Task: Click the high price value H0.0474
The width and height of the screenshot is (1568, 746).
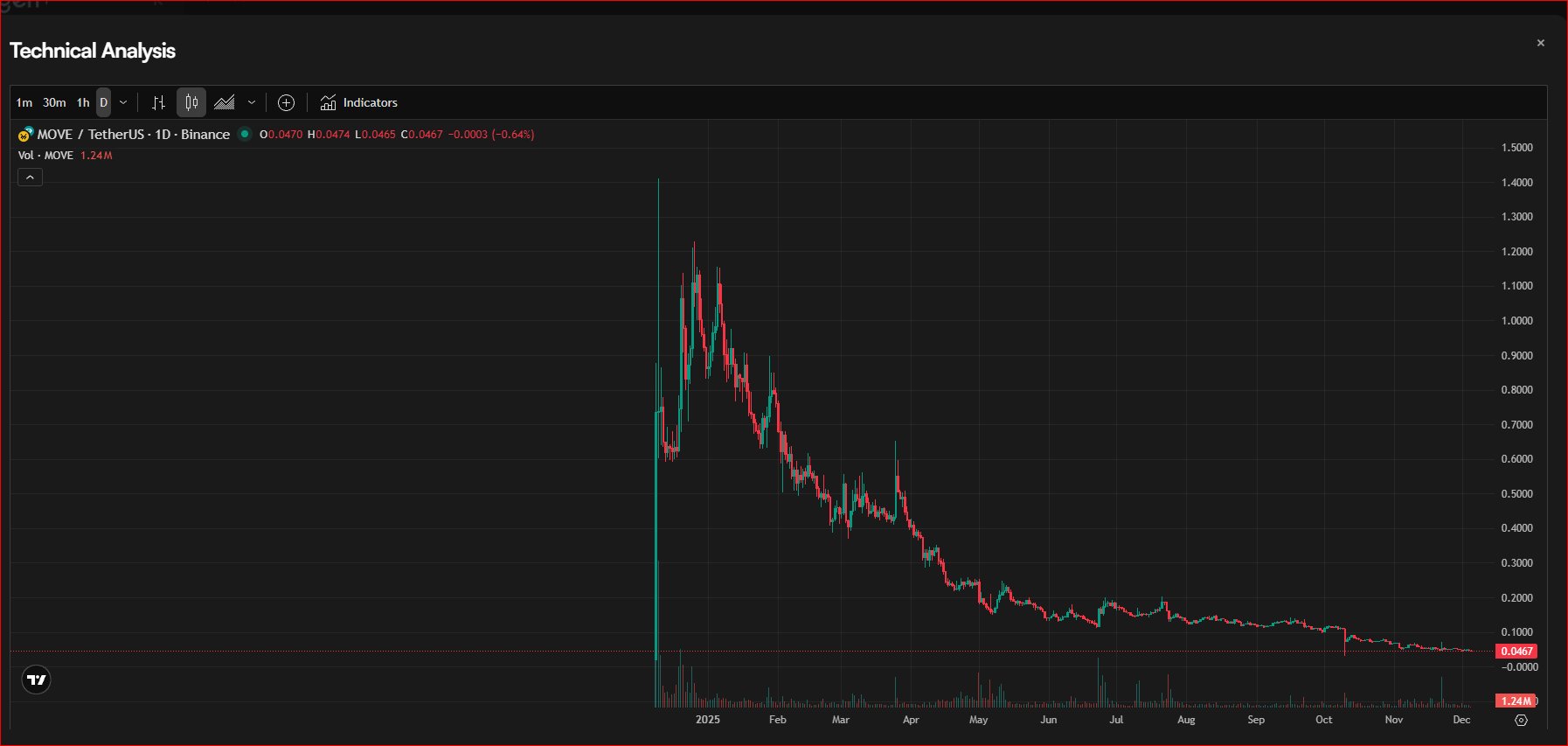Action: pos(329,135)
